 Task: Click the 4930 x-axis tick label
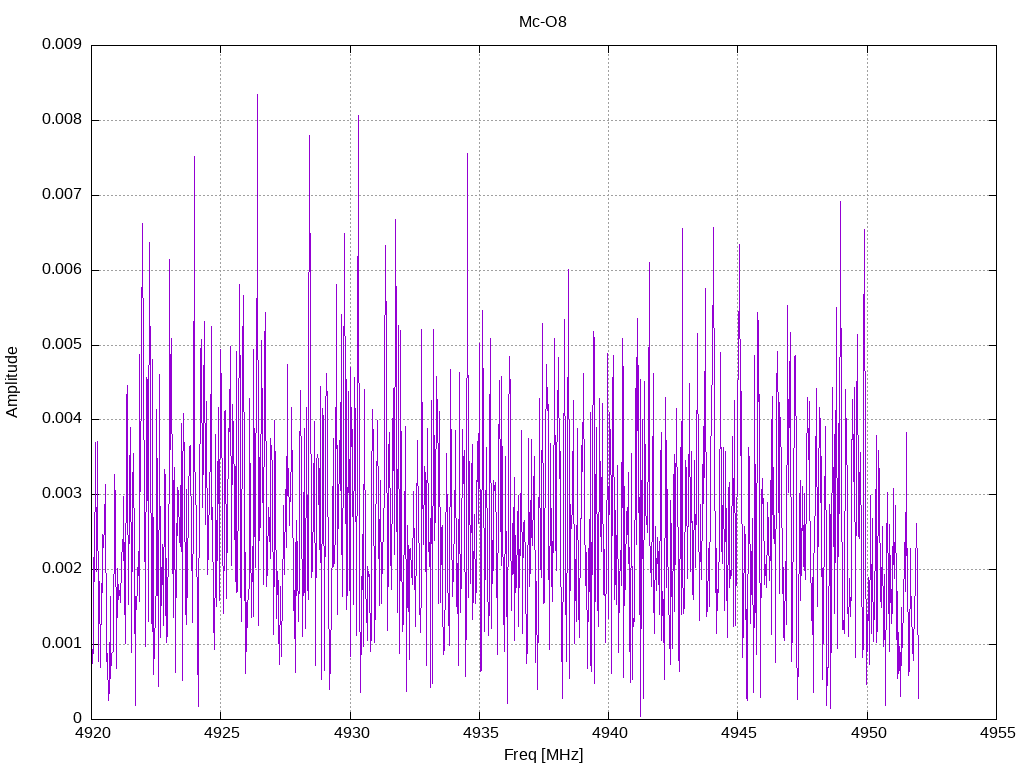pos(351,733)
